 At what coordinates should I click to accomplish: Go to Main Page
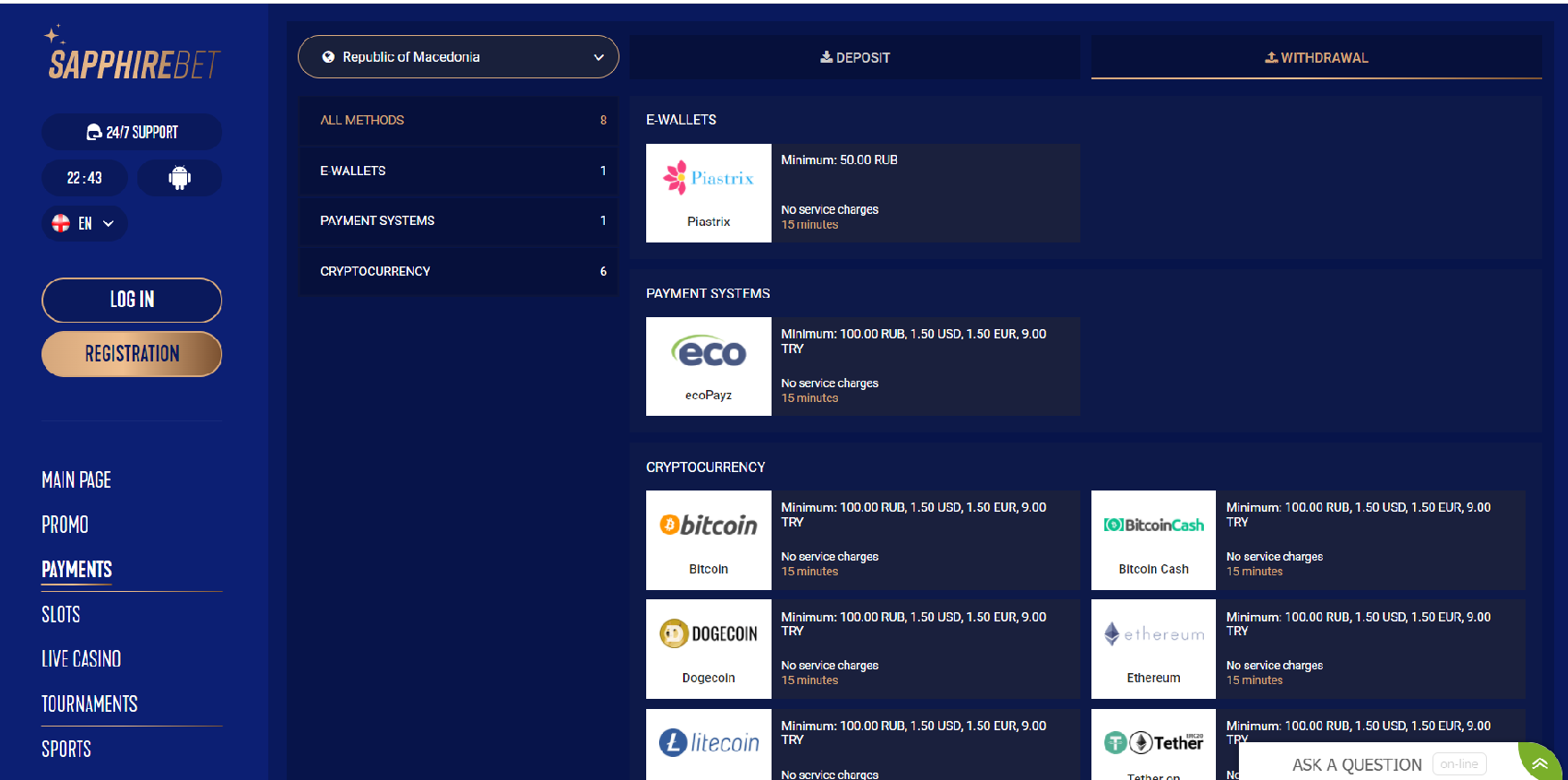77,479
